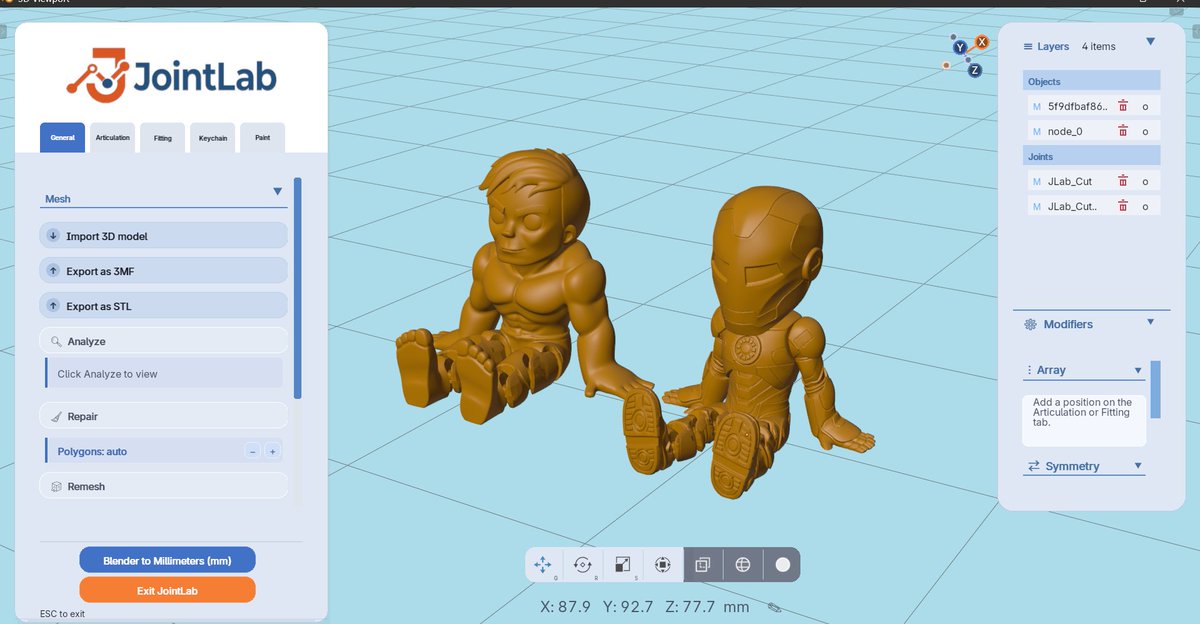This screenshot has height=624, width=1200.
Task: Click the Remesh button
Action: point(164,486)
